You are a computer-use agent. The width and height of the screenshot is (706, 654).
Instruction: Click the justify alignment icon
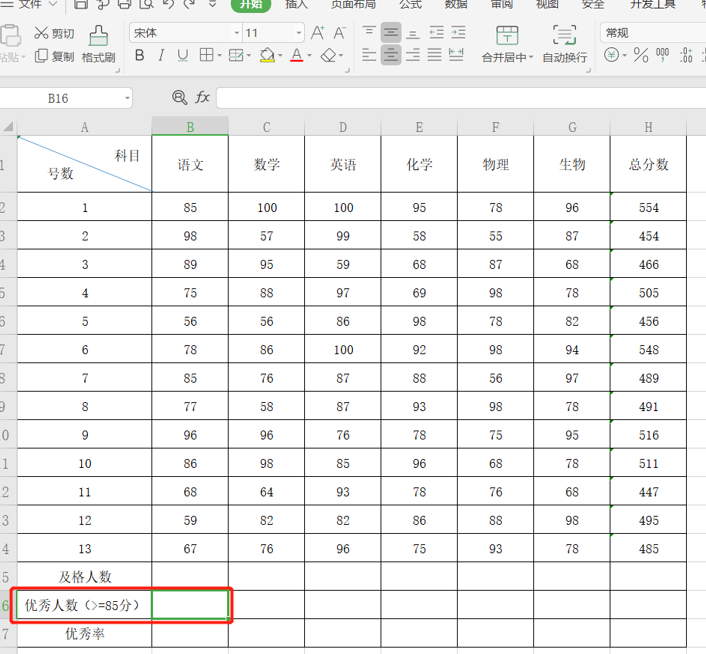(434, 55)
